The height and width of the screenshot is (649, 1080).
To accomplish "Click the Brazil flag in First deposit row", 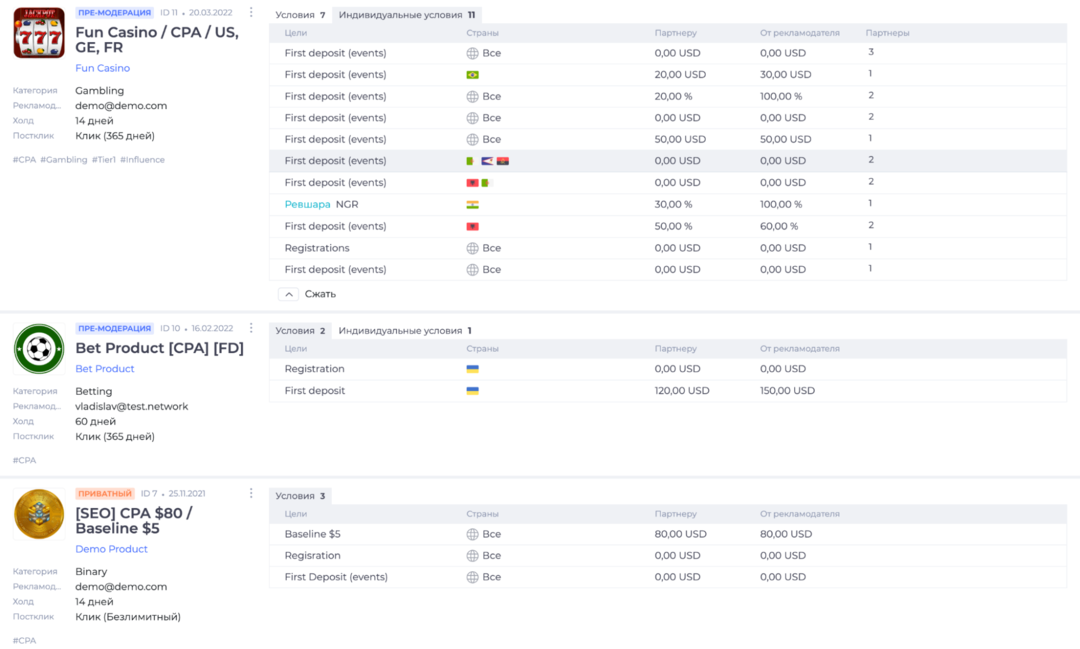I will pos(472,75).
